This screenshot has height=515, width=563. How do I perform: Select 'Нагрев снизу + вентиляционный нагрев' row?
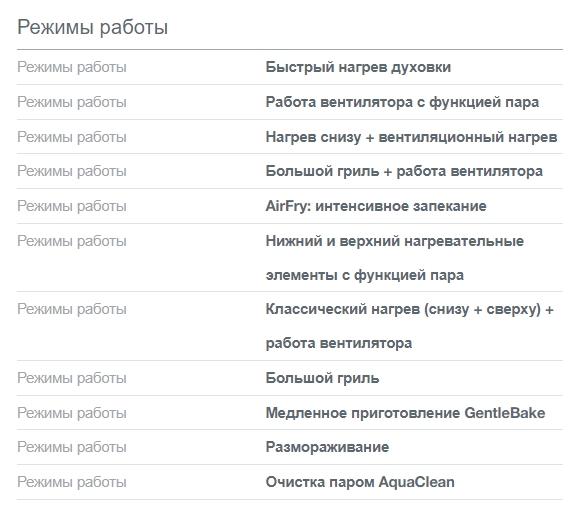pos(290,137)
